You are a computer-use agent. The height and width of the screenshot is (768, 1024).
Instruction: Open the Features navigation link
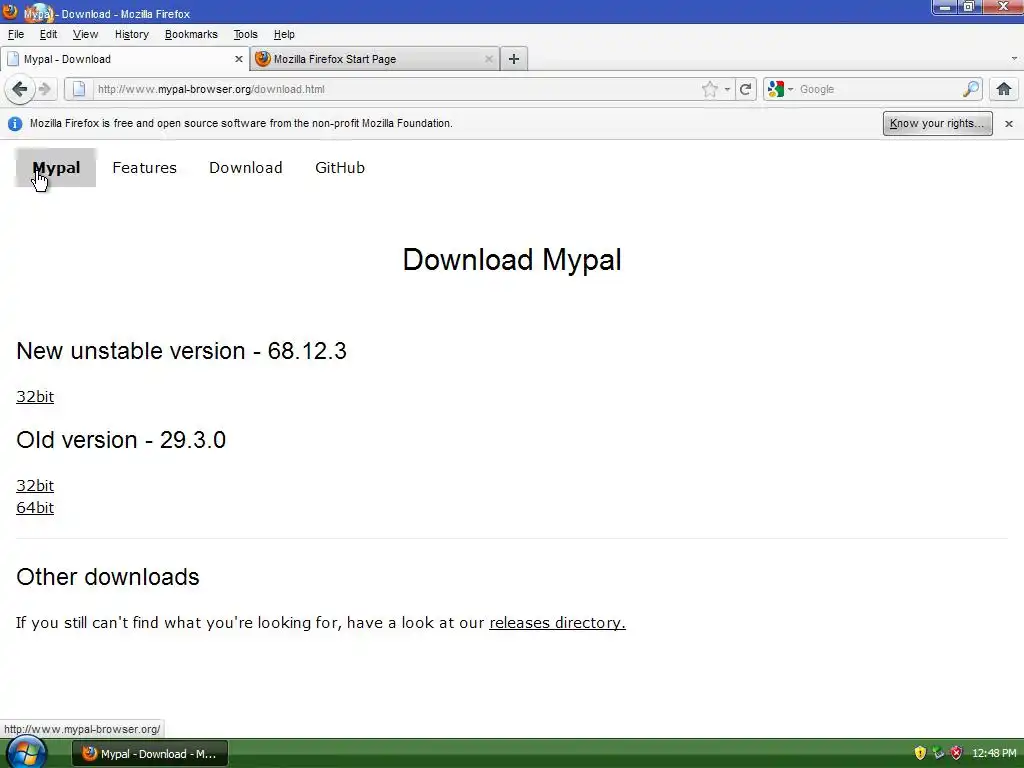click(144, 168)
